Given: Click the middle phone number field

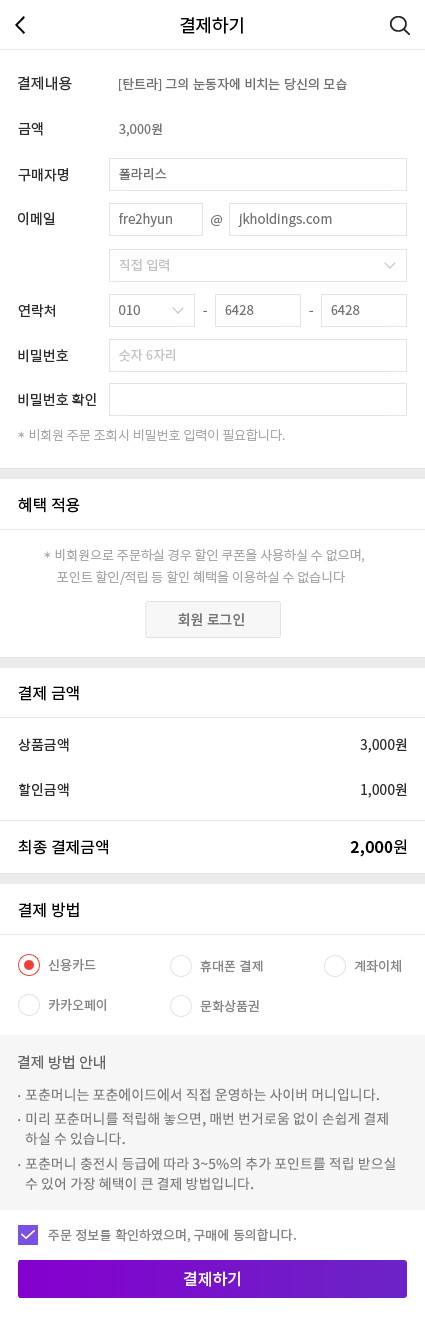Looking at the screenshot, I should [x=258, y=310].
